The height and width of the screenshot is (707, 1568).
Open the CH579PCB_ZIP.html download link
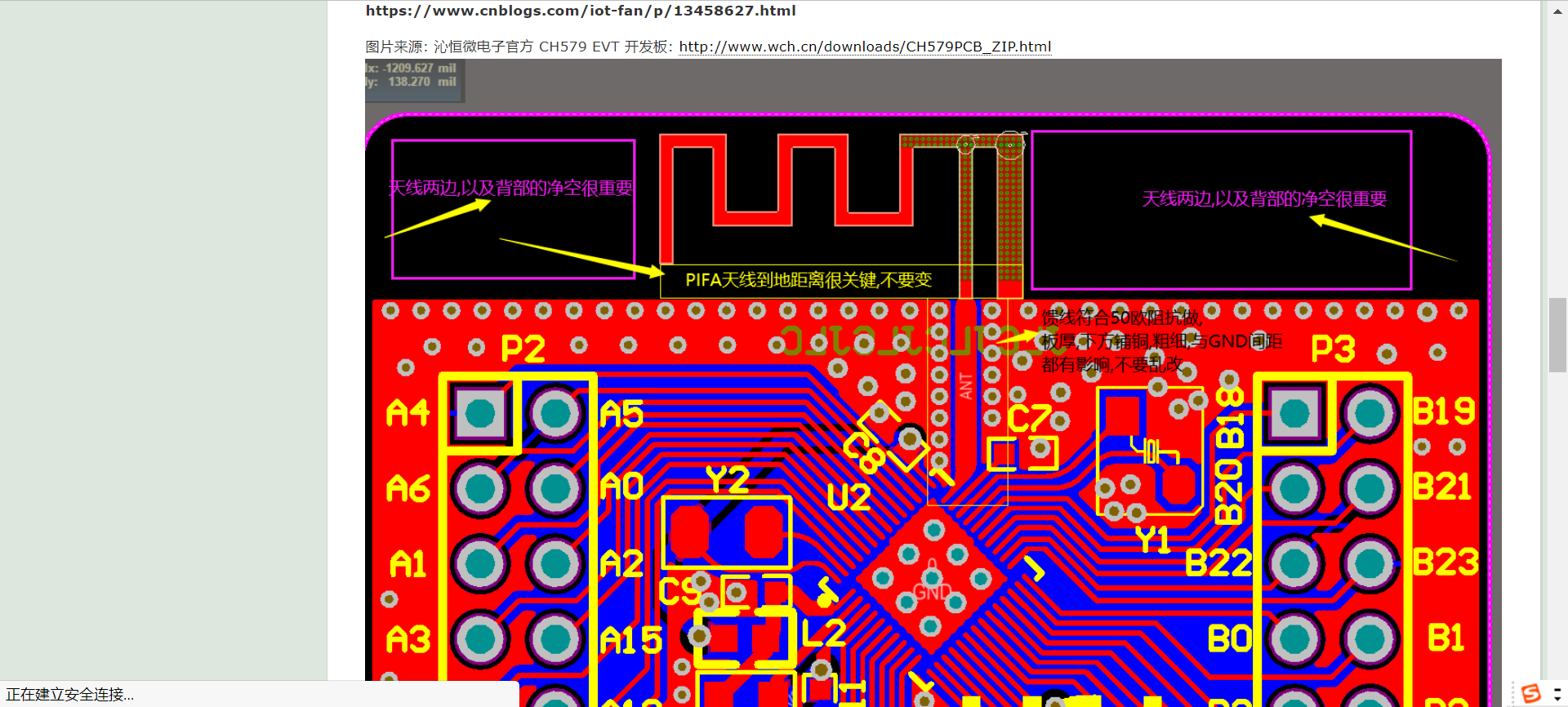(x=865, y=47)
